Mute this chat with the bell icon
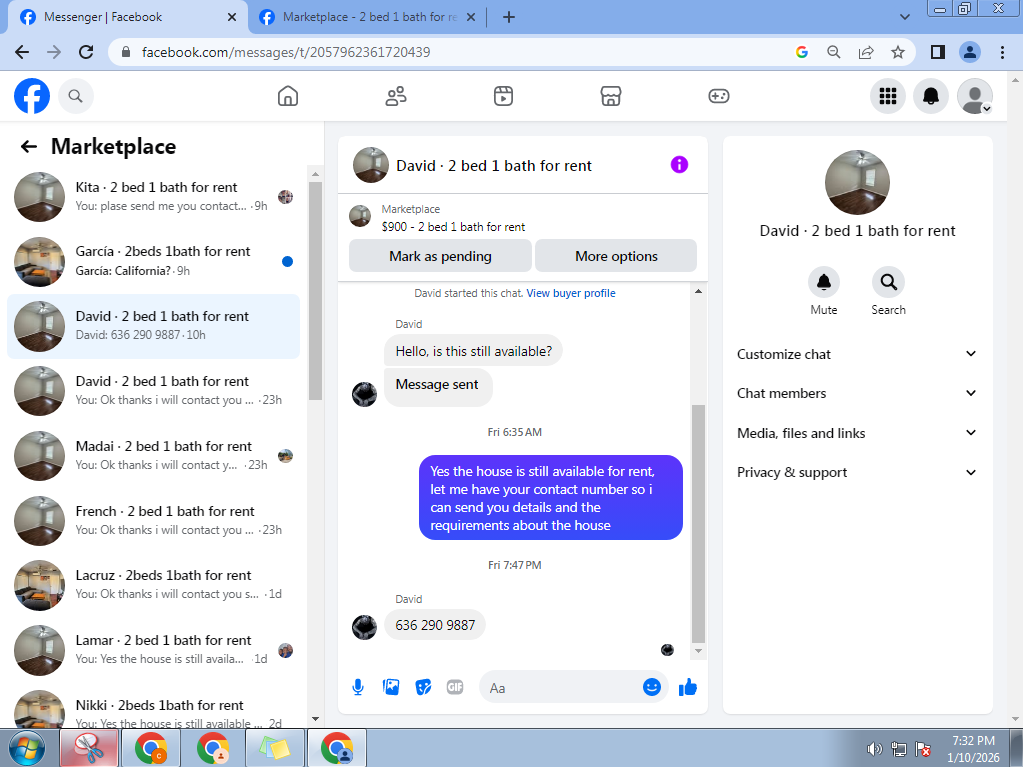Image resolution: width=1023 pixels, height=767 pixels. pos(823,282)
